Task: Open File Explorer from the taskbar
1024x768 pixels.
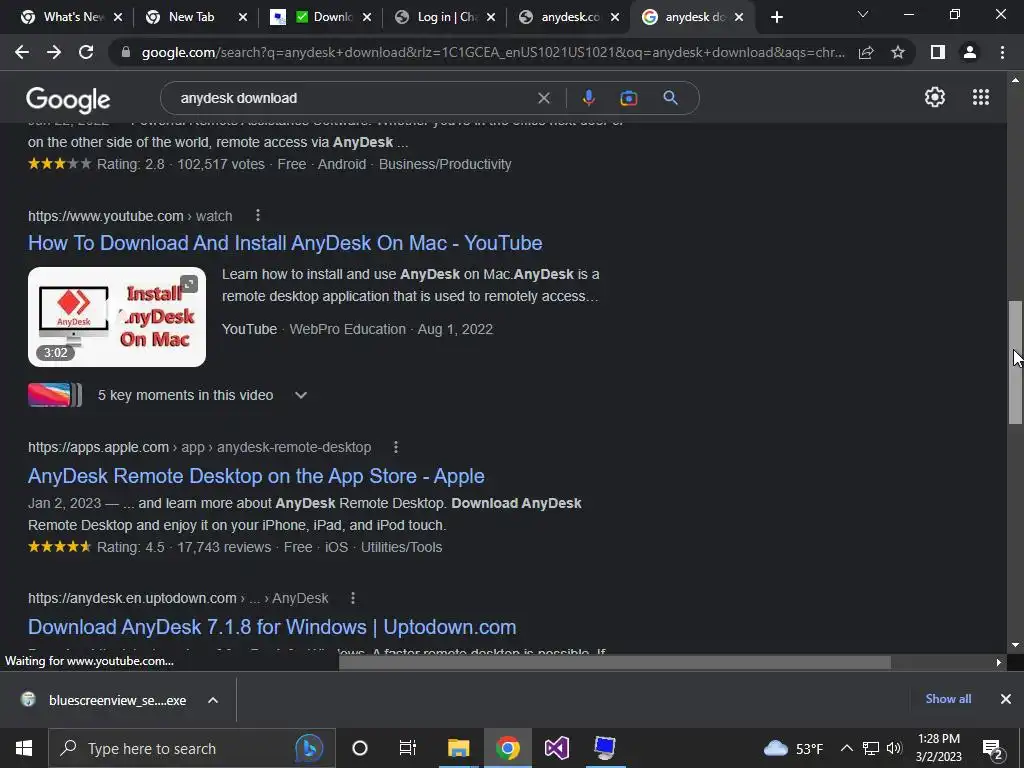Action: point(458,748)
